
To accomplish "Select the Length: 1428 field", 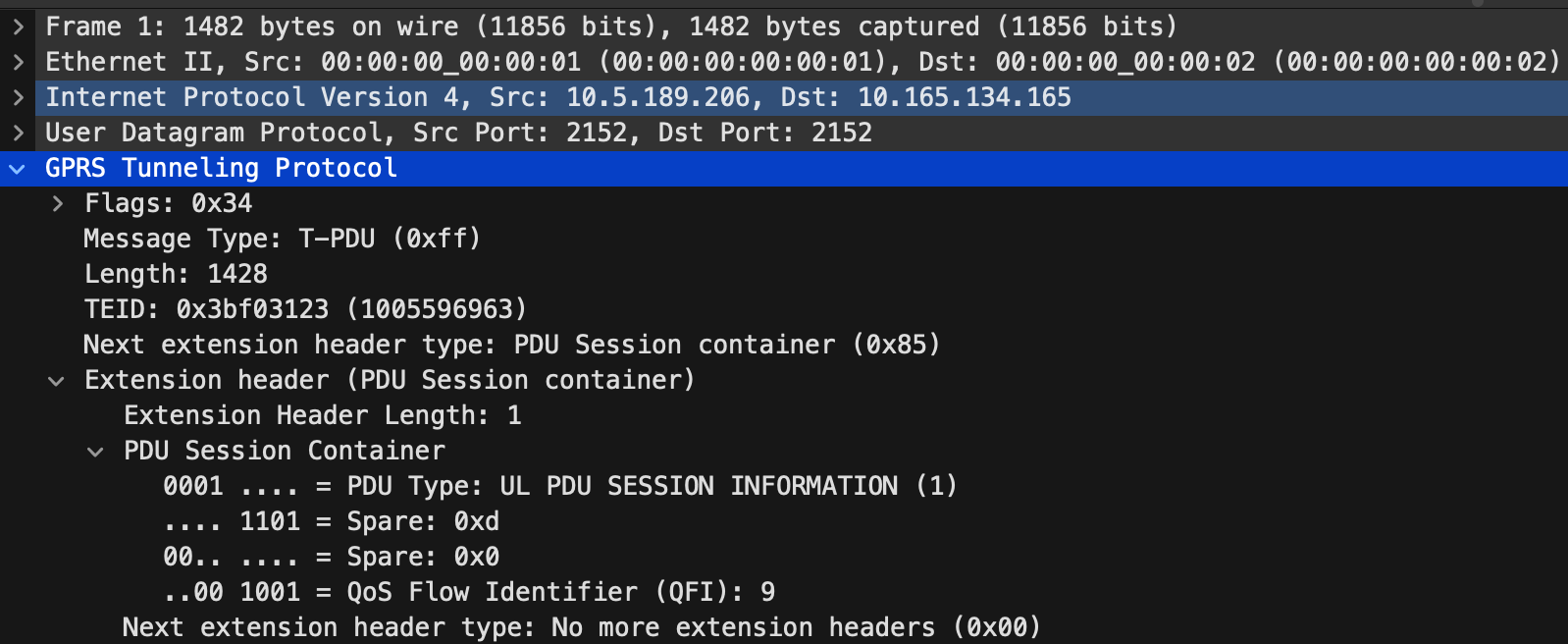I will (176, 274).
